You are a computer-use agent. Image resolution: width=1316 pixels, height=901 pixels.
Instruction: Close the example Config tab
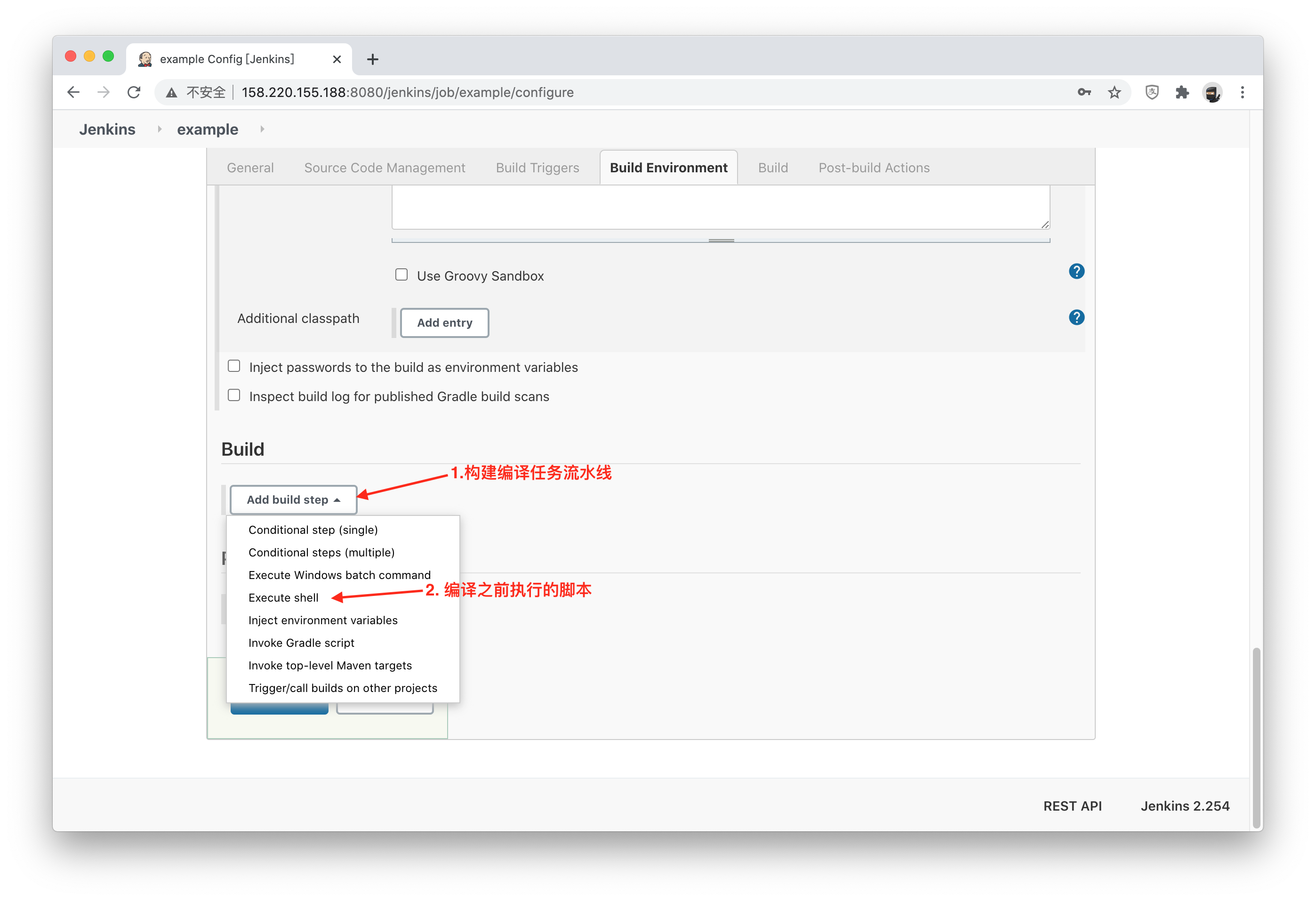tap(337, 59)
